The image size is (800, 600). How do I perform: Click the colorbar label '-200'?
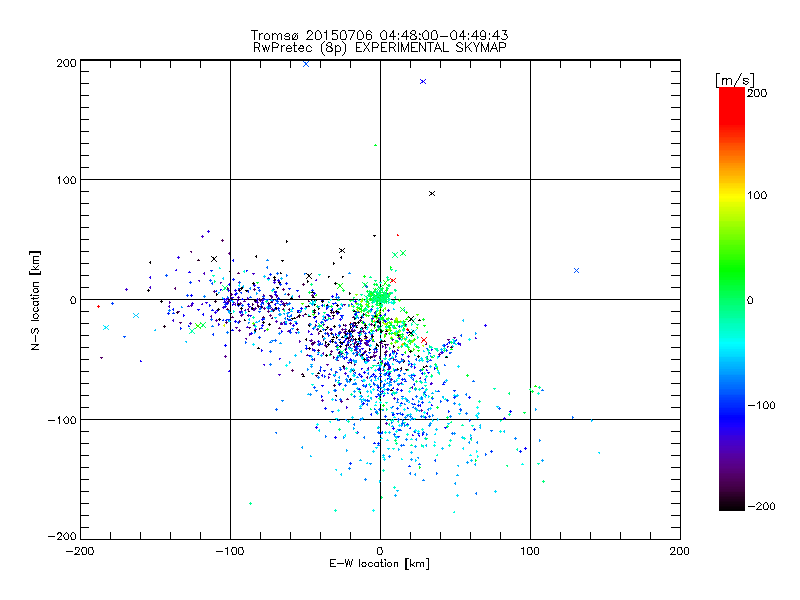761,506
